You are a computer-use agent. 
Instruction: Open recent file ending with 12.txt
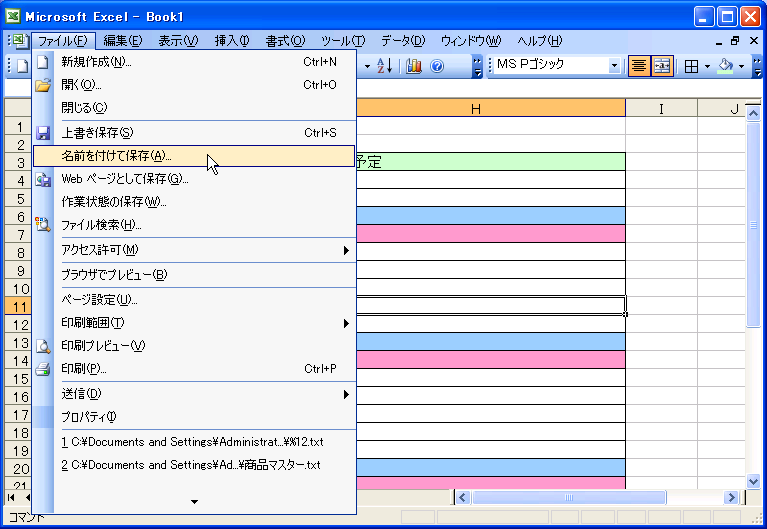click(x=194, y=442)
